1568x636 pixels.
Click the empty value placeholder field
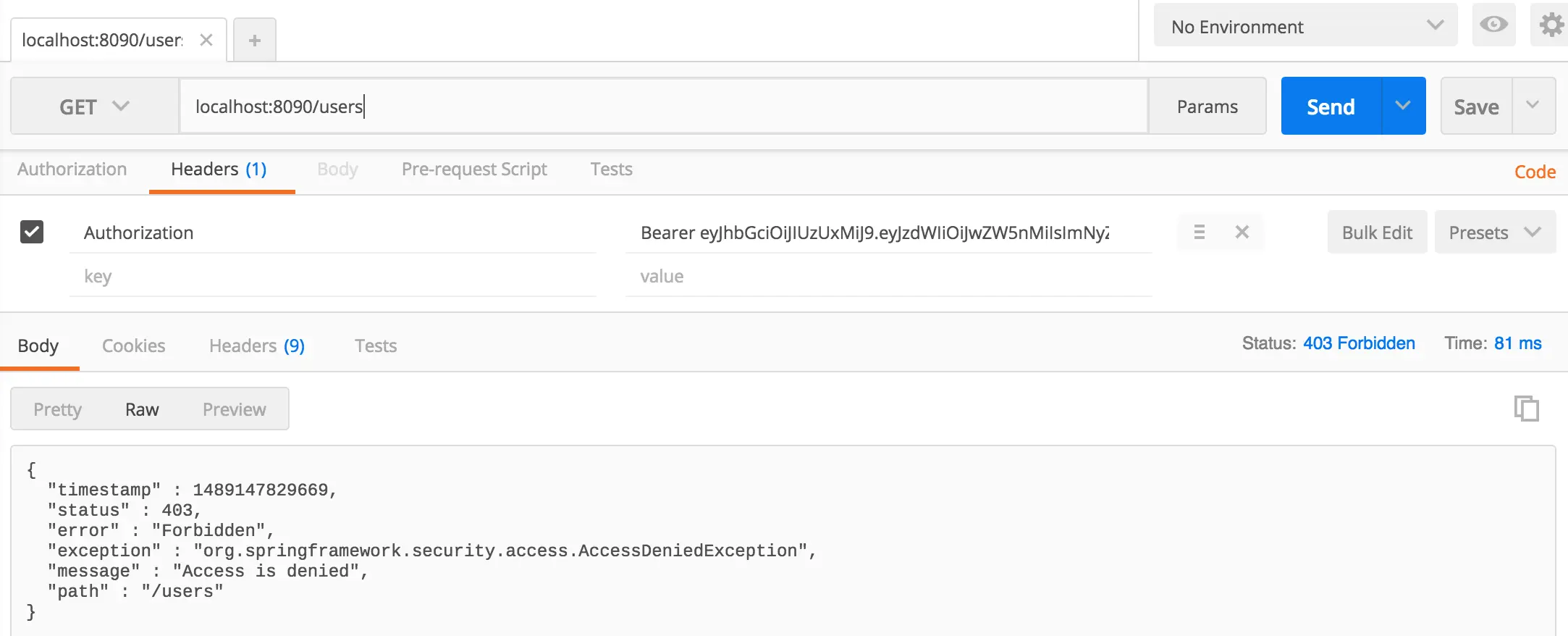pos(889,276)
